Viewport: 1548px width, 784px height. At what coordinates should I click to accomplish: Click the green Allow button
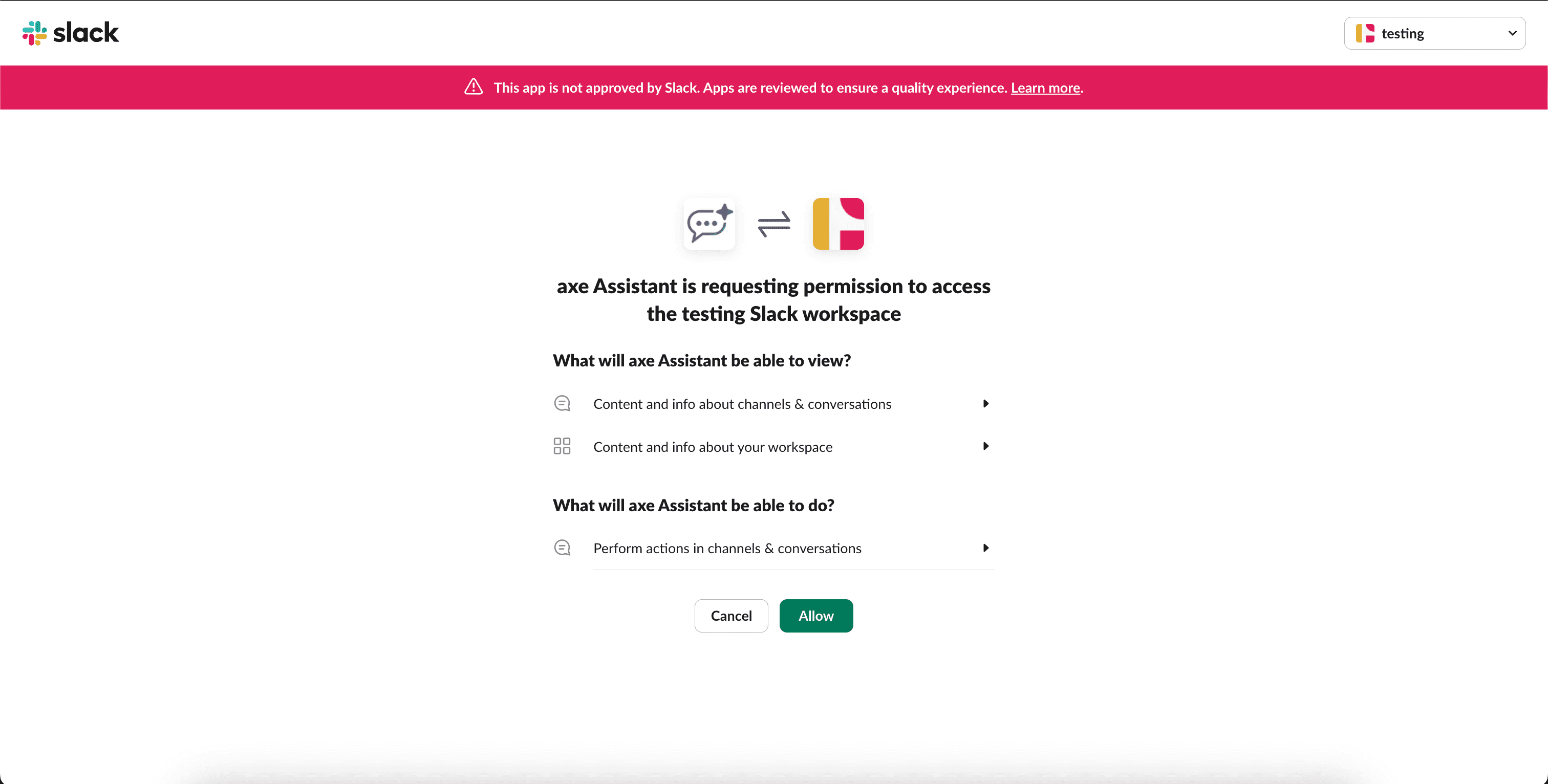(816, 616)
